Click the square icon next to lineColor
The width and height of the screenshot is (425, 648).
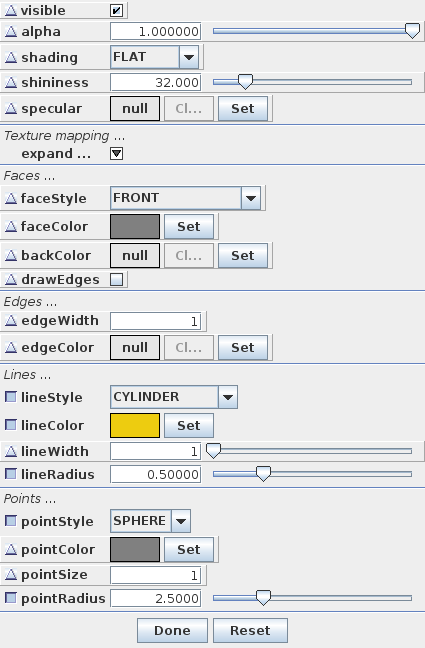[11, 425]
